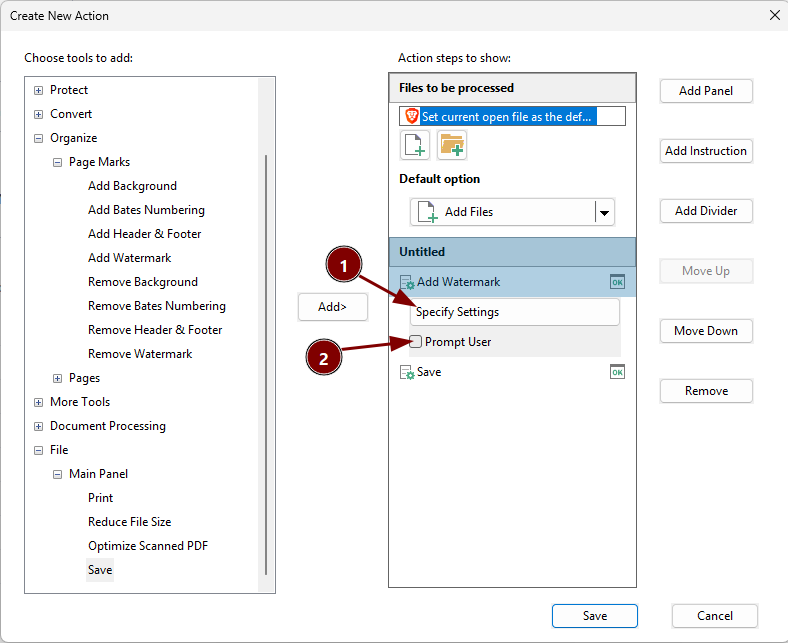Click the Organize tree label
Screen dimensions: 788x643
coord(73,138)
